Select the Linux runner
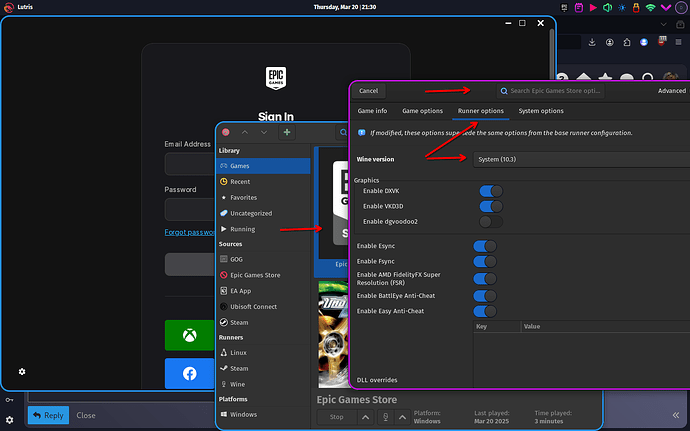Image resolution: width=690 pixels, height=431 pixels. pyautogui.click(x=263, y=353)
